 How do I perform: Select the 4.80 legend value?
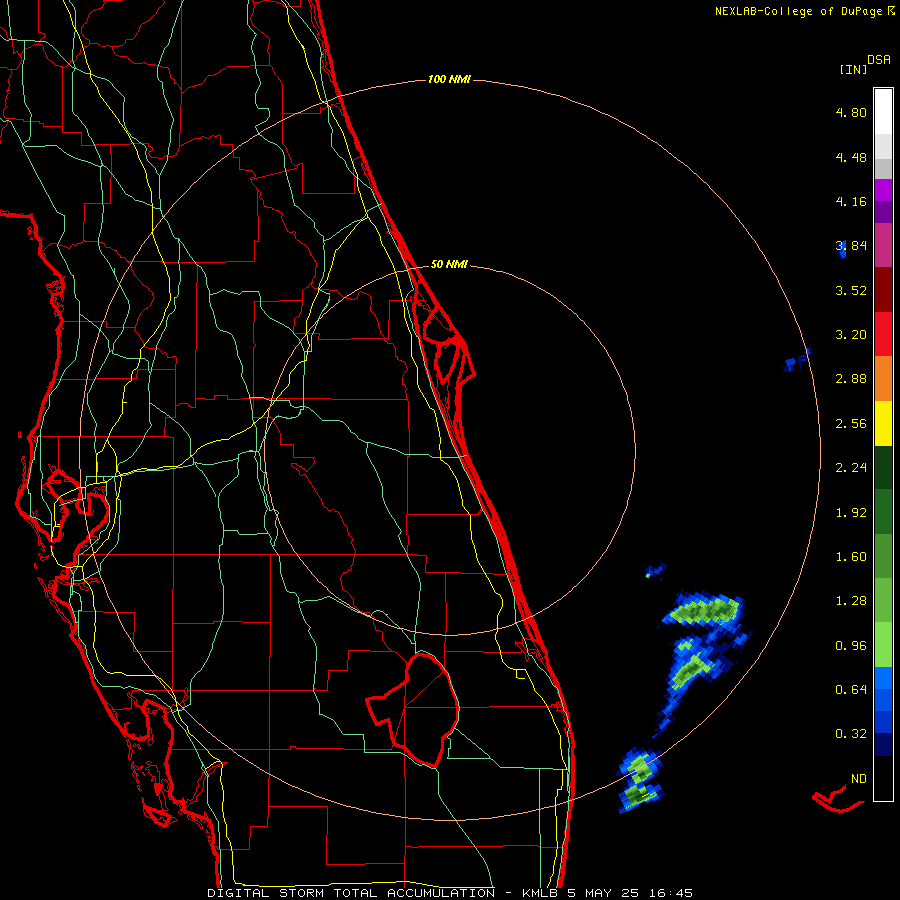pos(851,112)
